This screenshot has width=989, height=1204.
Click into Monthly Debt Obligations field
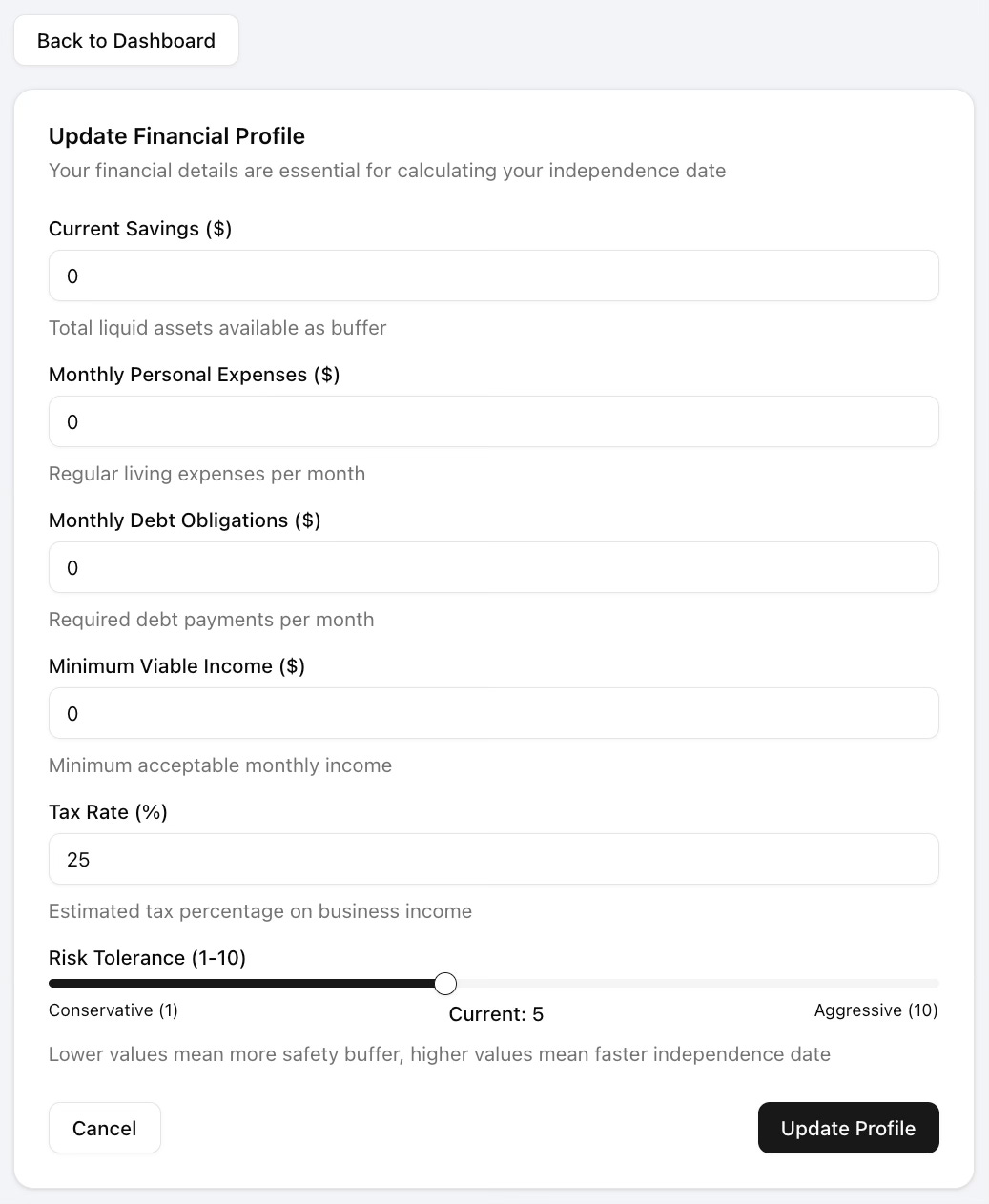(494, 567)
